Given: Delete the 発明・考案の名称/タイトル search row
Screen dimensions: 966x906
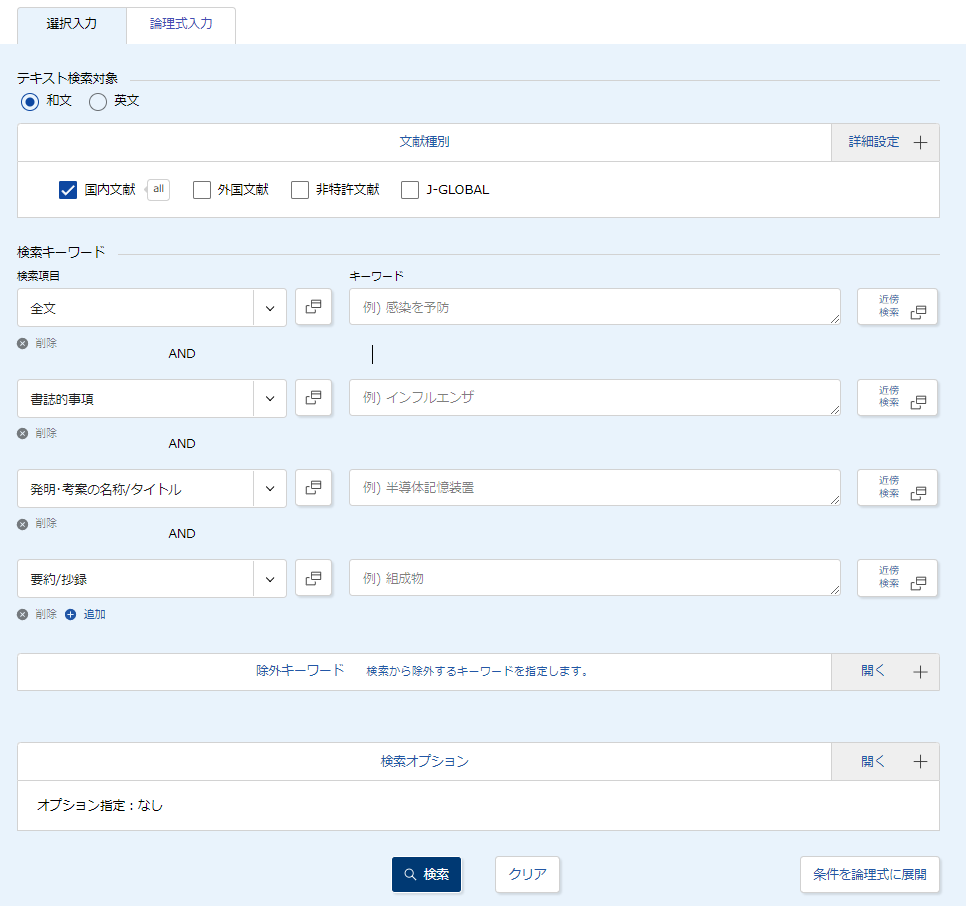Looking at the screenshot, I should pos(38,524).
